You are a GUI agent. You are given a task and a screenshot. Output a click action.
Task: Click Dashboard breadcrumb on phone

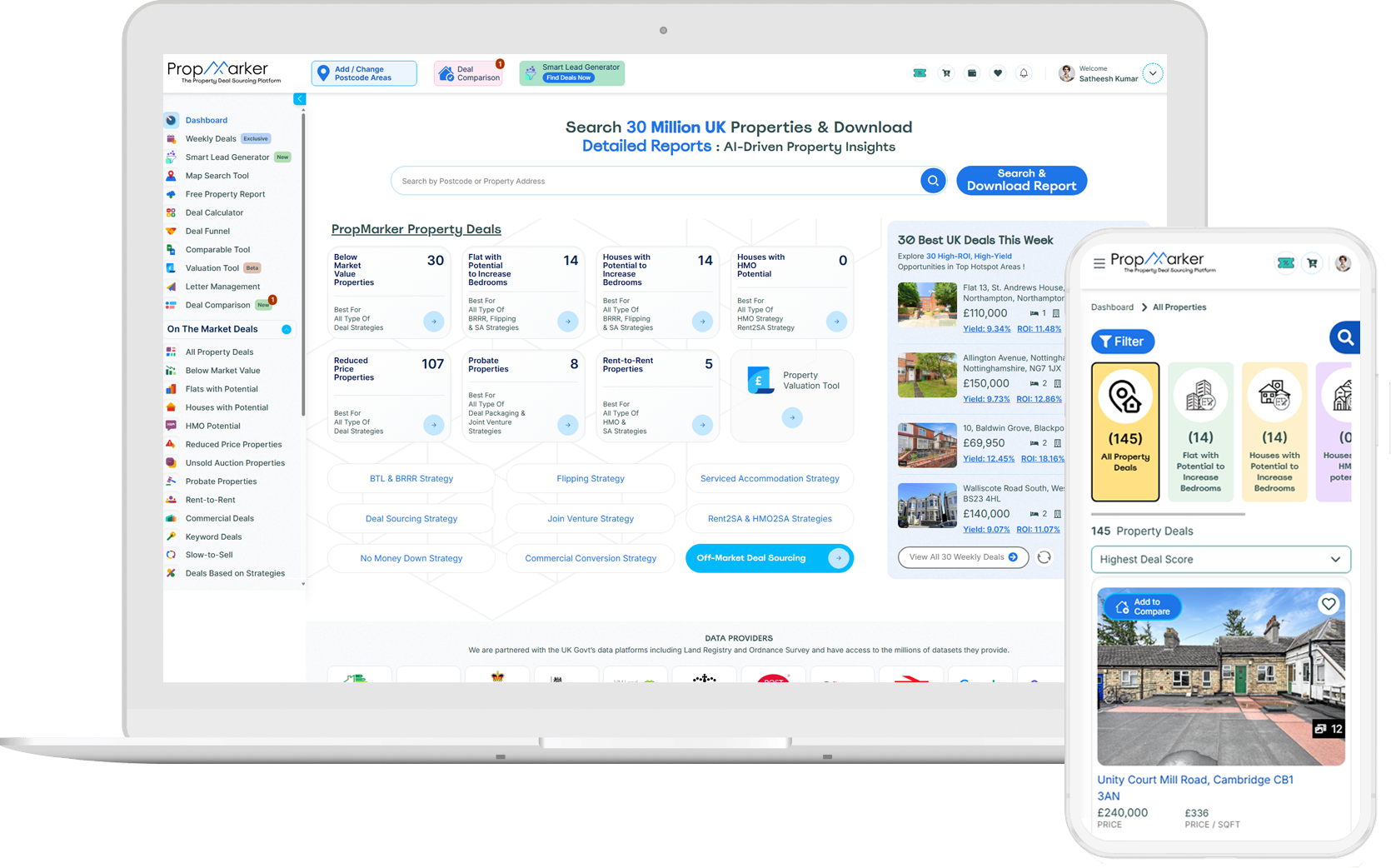1112,307
